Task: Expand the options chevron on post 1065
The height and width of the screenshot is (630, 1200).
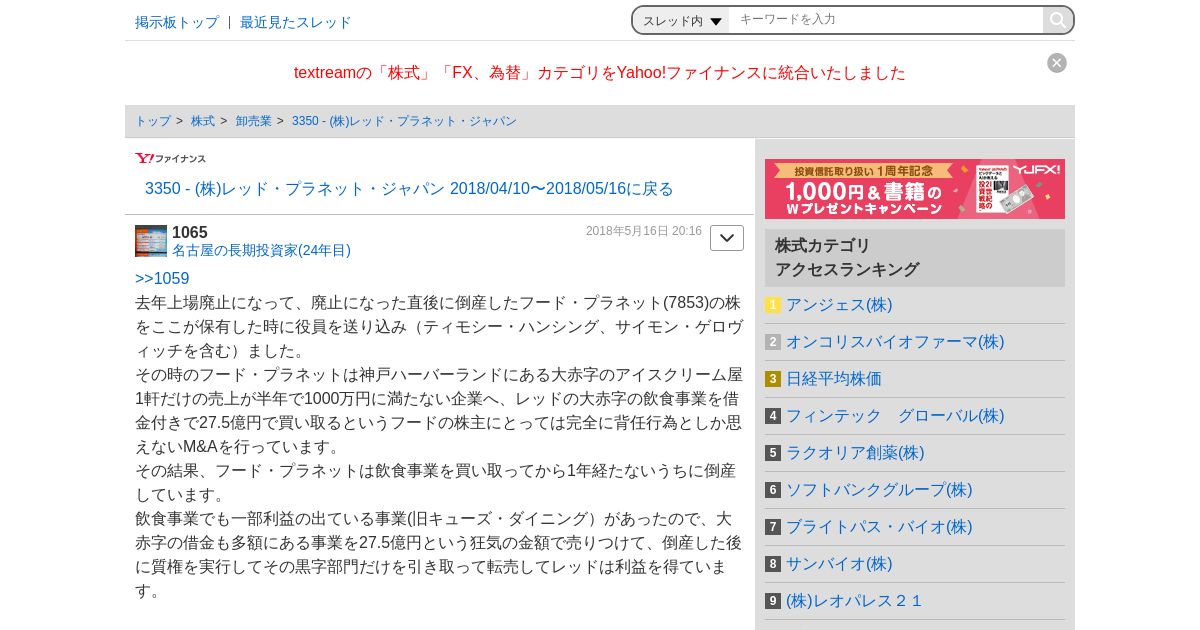Action: 727,238
